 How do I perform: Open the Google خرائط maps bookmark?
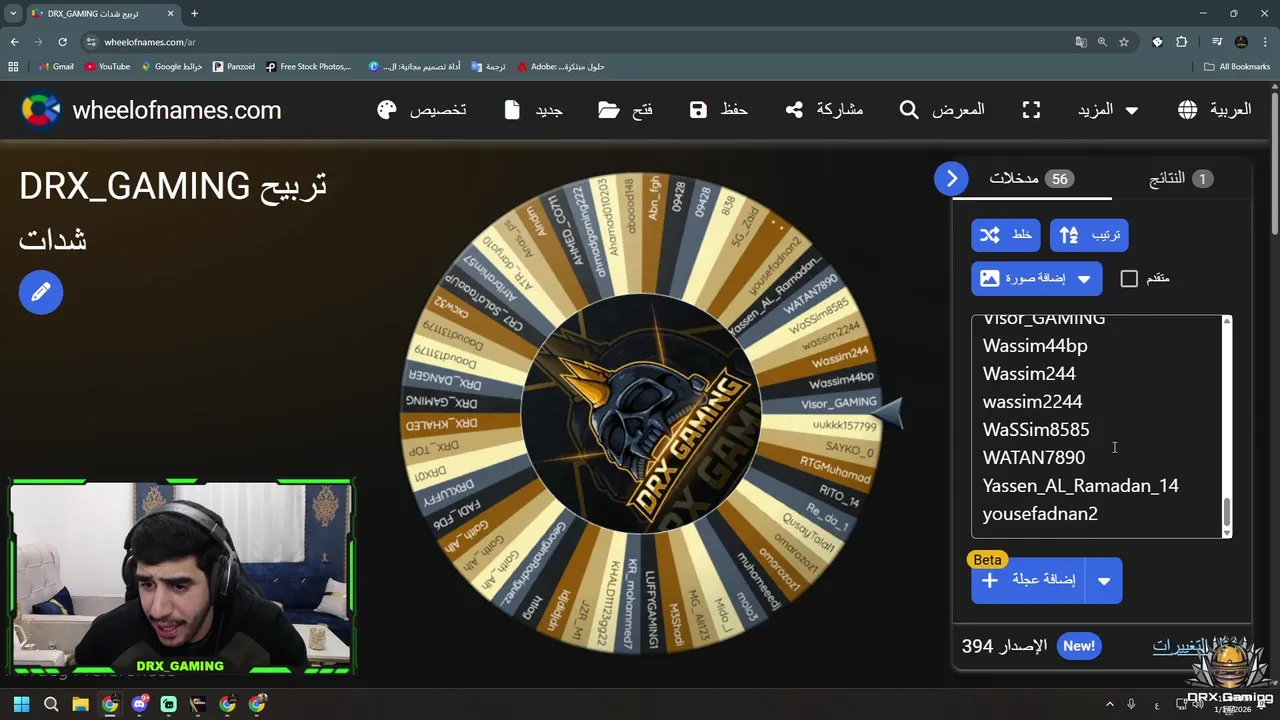[x=171, y=67]
